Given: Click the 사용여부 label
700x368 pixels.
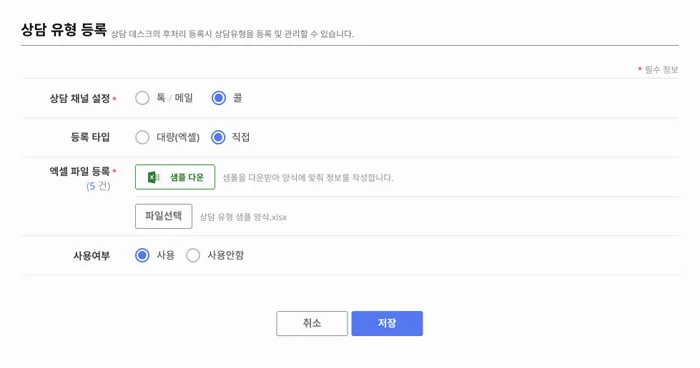Looking at the screenshot, I should [92, 255].
